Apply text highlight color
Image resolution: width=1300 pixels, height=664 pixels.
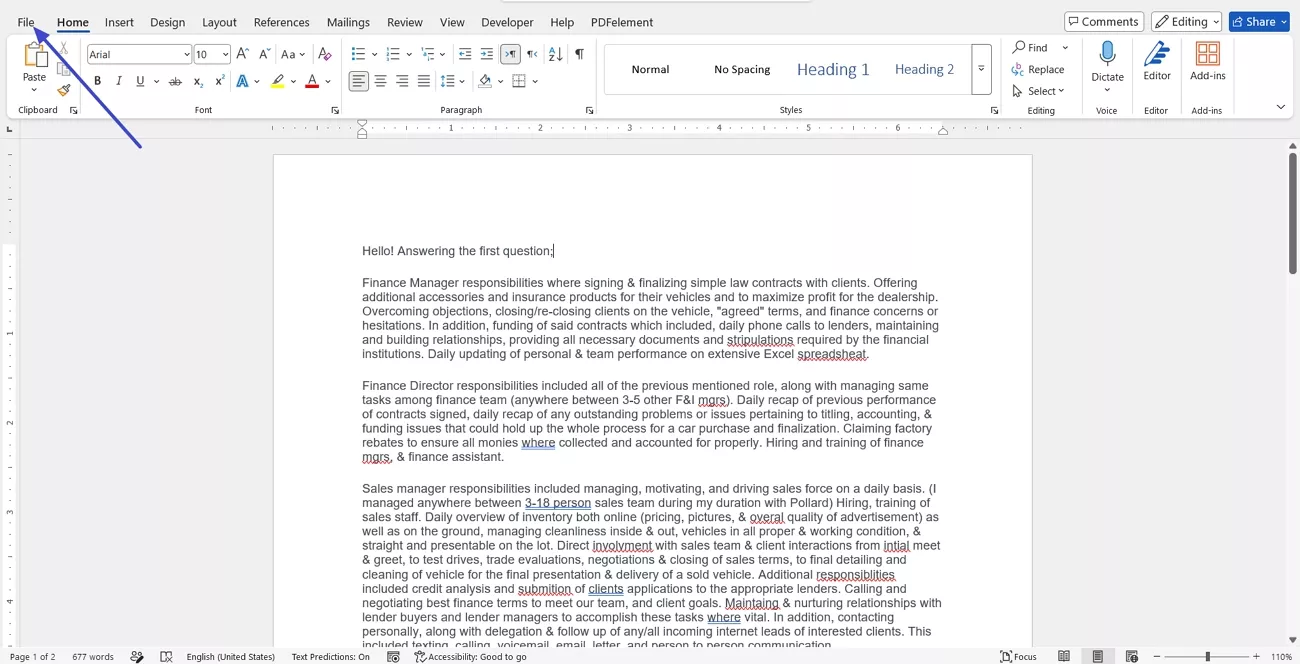[x=278, y=81]
